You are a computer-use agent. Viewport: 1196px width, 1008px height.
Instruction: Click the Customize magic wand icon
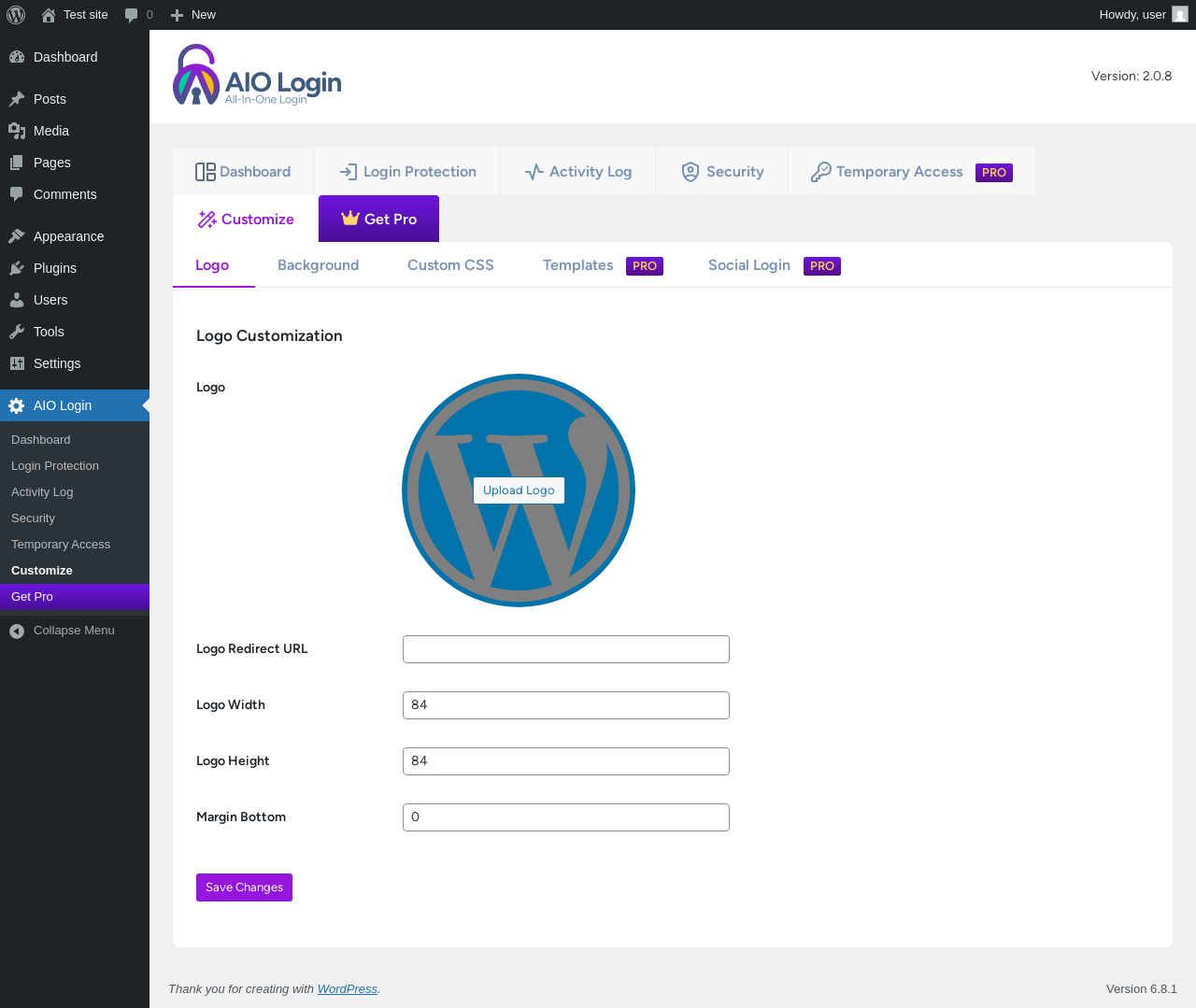click(206, 220)
